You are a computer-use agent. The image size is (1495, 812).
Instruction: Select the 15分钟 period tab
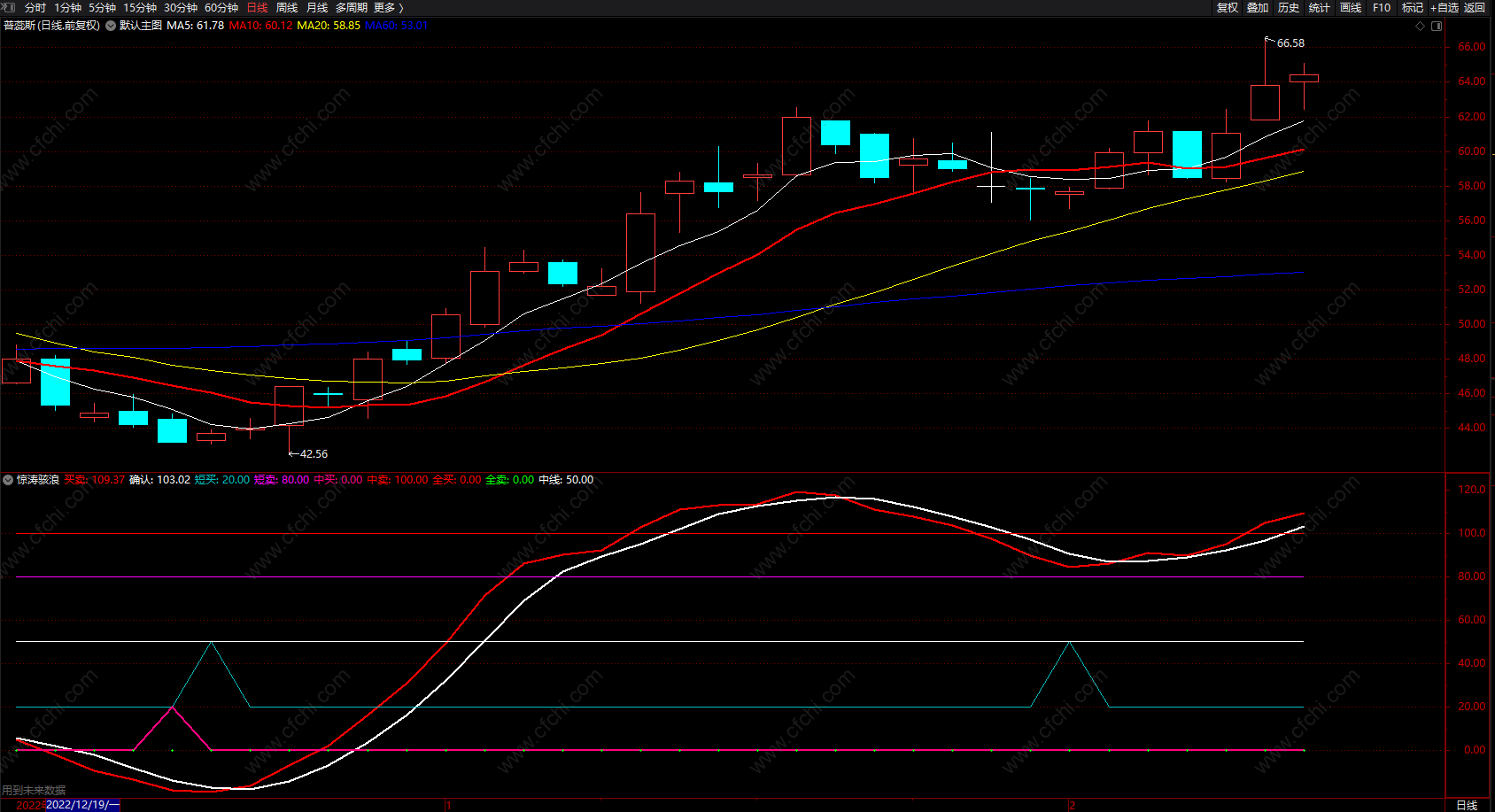pos(140,7)
